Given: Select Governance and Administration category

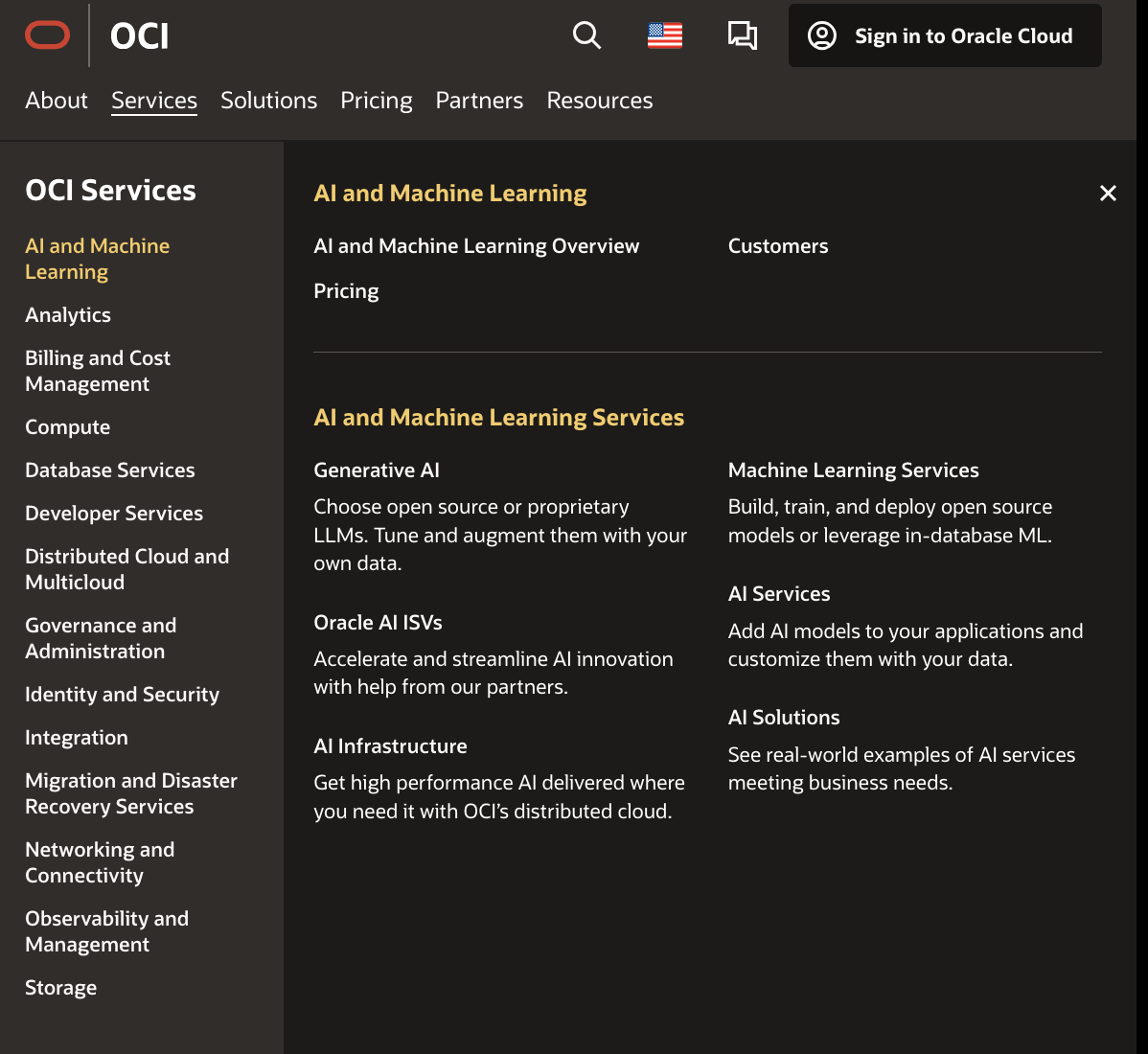Looking at the screenshot, I should point(101,637).
